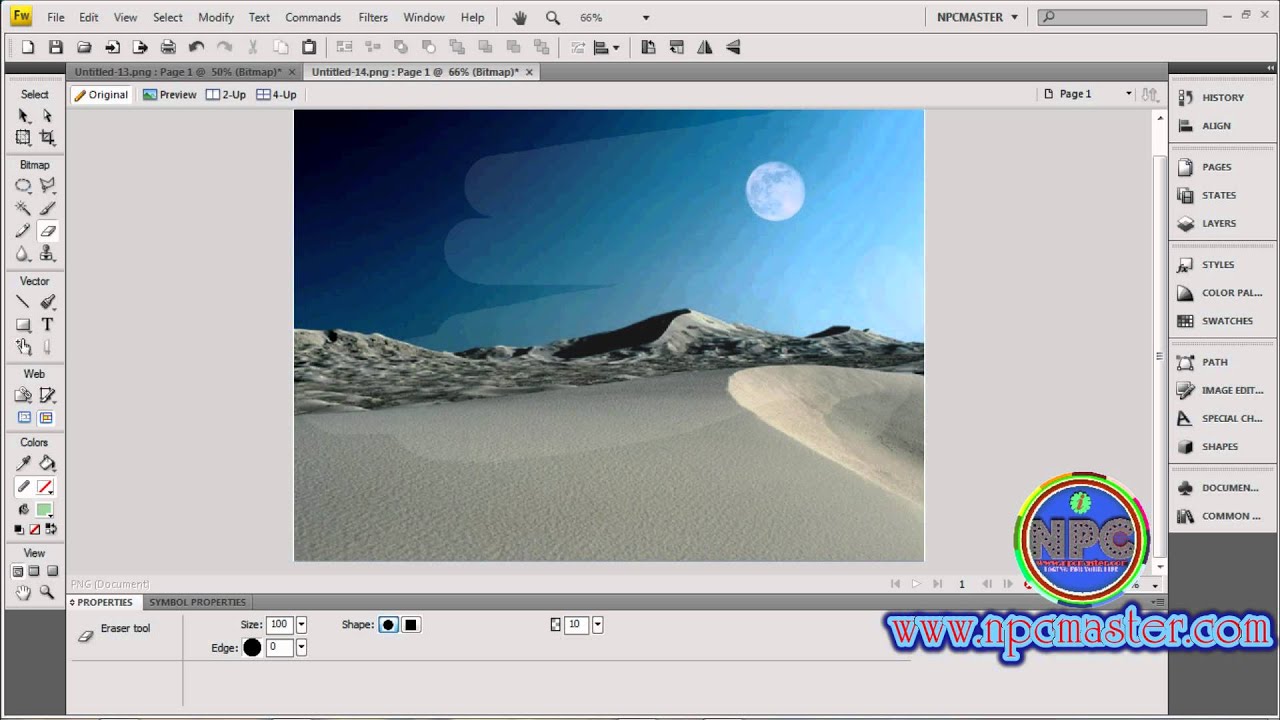Choose the Line tool
This screenshot has width=1280, height=720.
pos(23,302)
